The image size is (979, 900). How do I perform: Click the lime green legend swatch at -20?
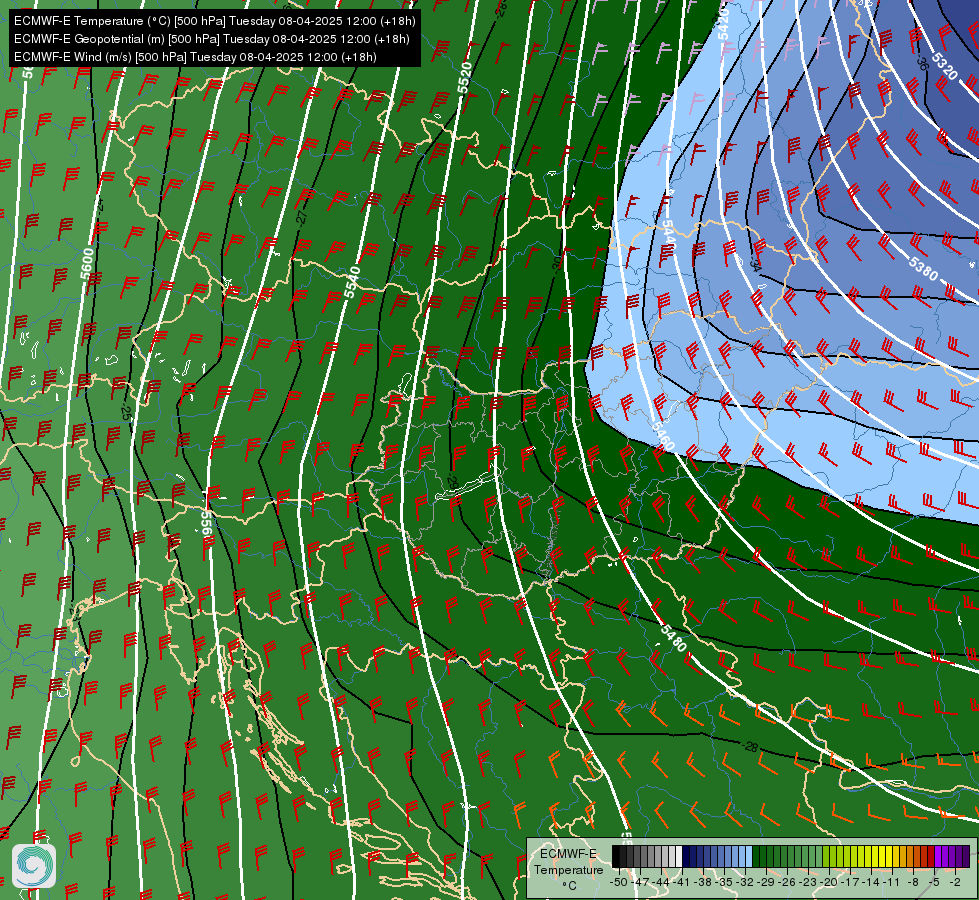[833, 856]
